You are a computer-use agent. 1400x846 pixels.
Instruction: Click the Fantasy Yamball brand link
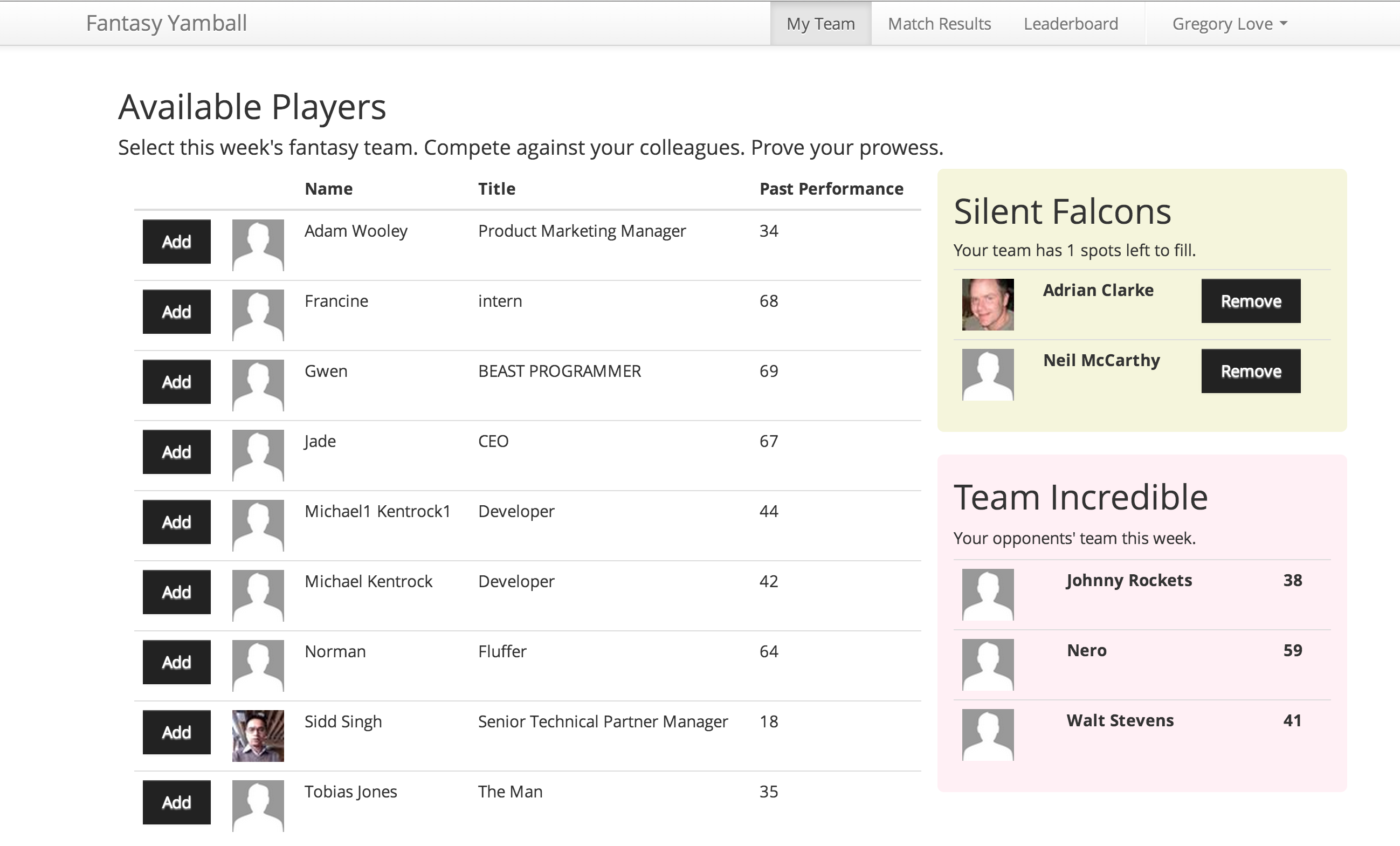pos(167,23)
